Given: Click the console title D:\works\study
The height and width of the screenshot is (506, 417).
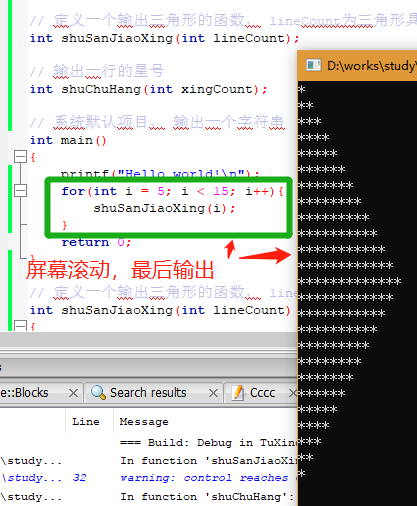Looking at the screenshot, I should coord(371,66).
